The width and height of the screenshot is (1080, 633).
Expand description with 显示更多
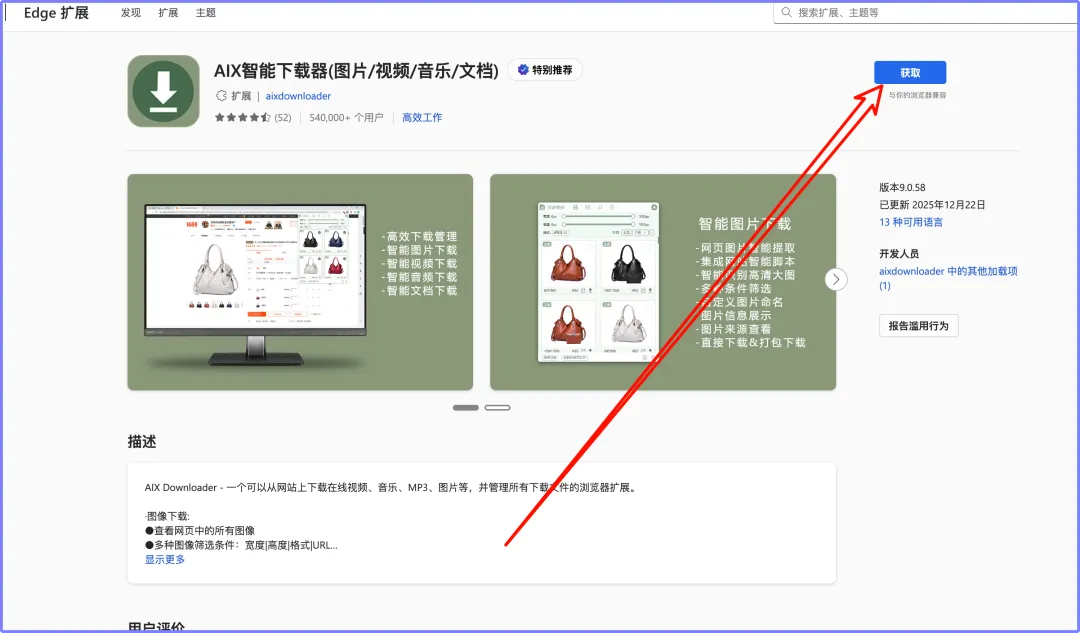pyautogui.click(x=165, y=559)
